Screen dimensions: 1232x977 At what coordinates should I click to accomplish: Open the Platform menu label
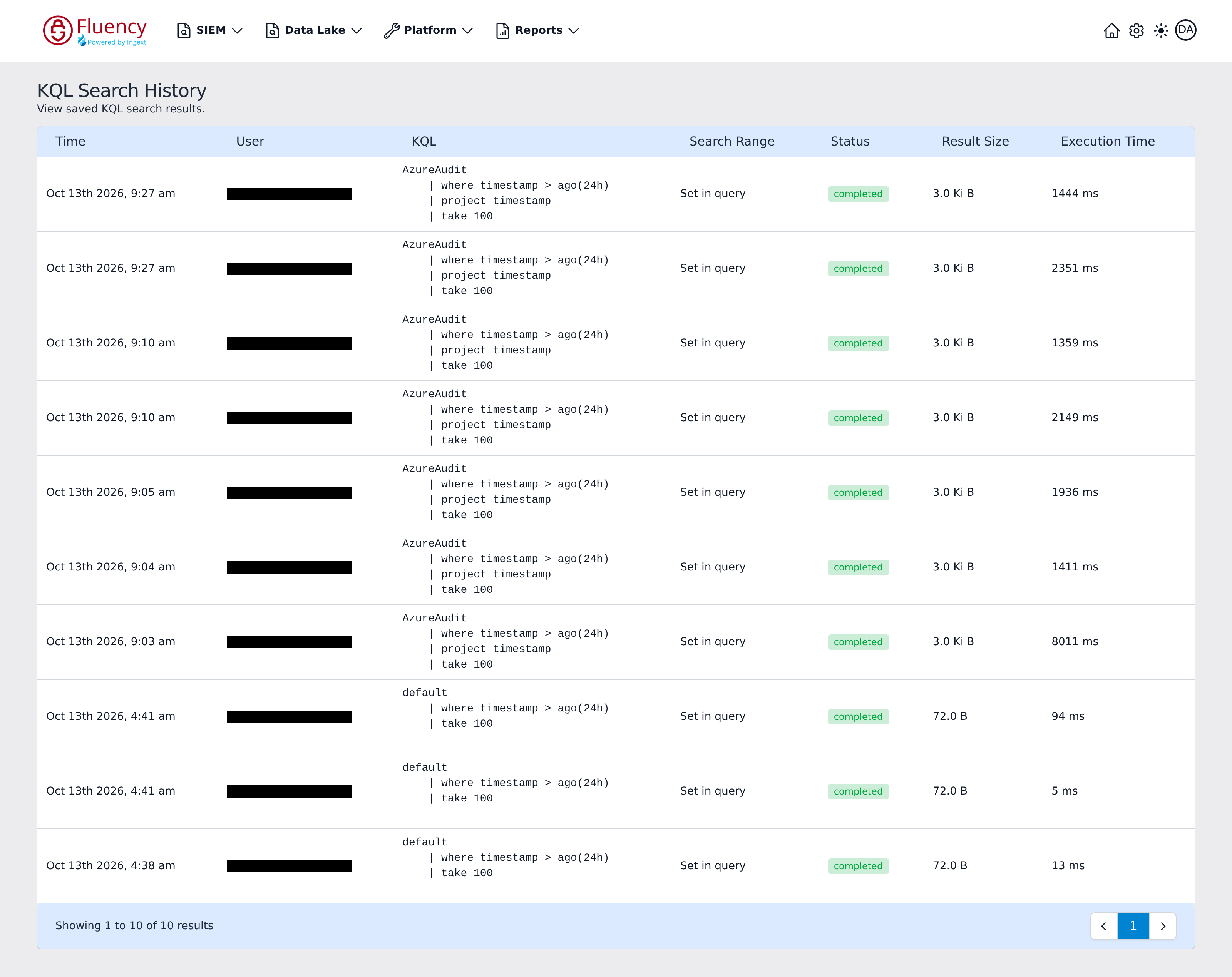point(430,30)
